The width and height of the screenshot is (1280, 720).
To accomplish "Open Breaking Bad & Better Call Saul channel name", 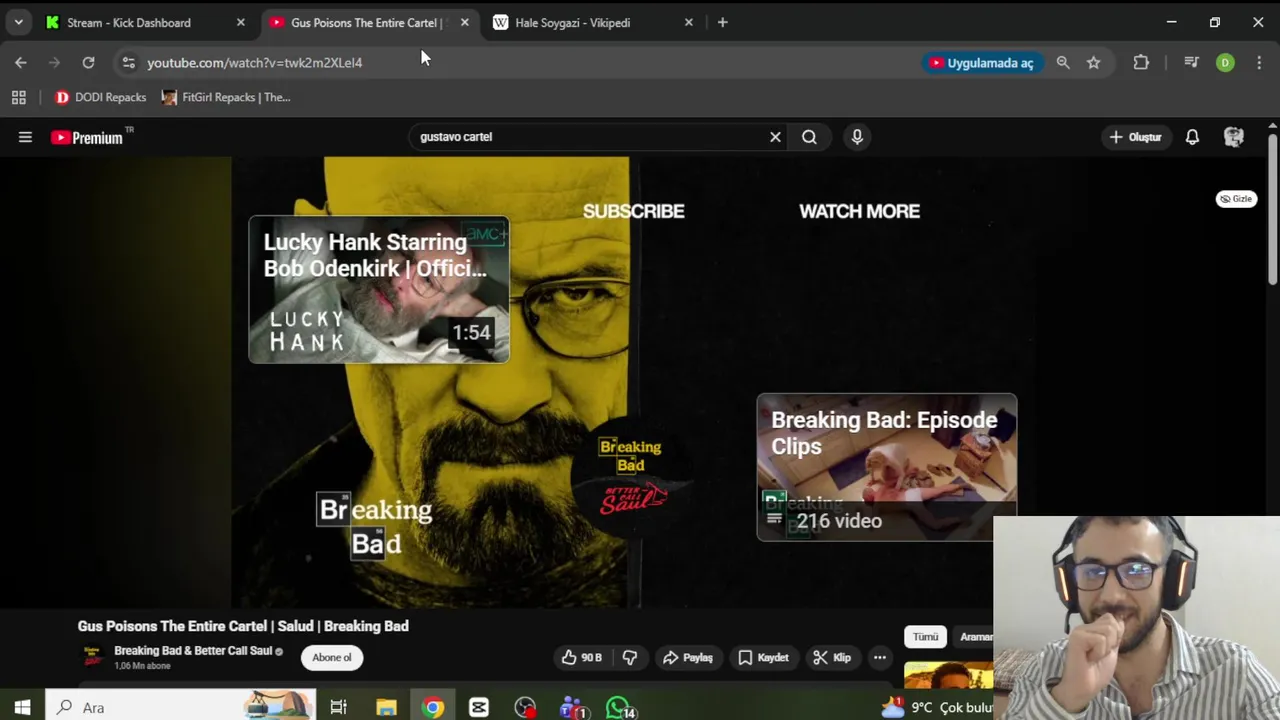I will coord(193,651).
